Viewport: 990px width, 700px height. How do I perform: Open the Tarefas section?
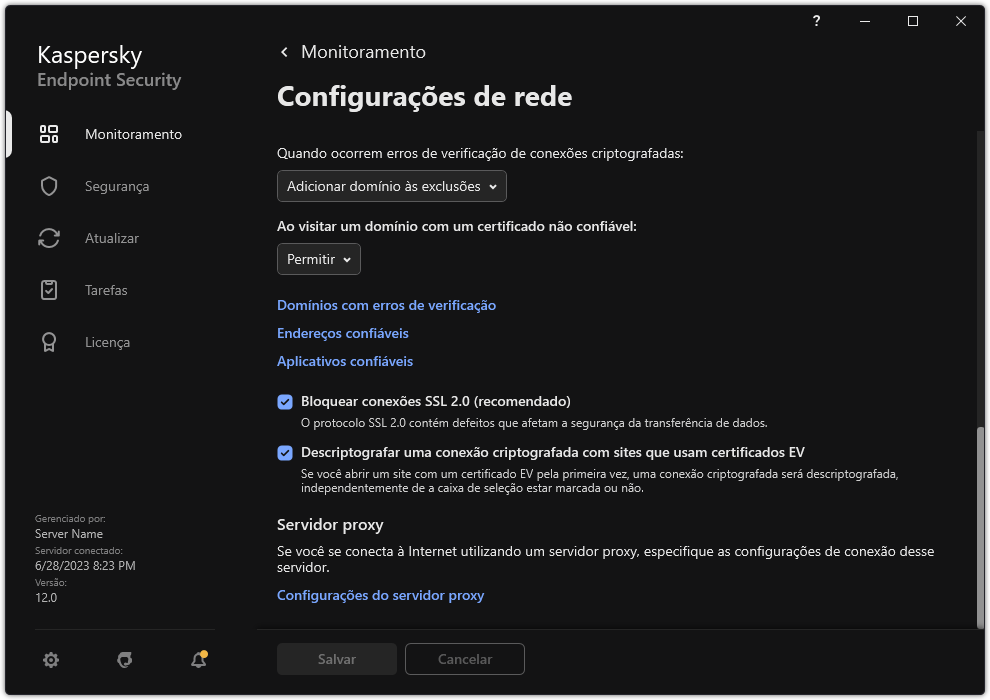point(106,290)
